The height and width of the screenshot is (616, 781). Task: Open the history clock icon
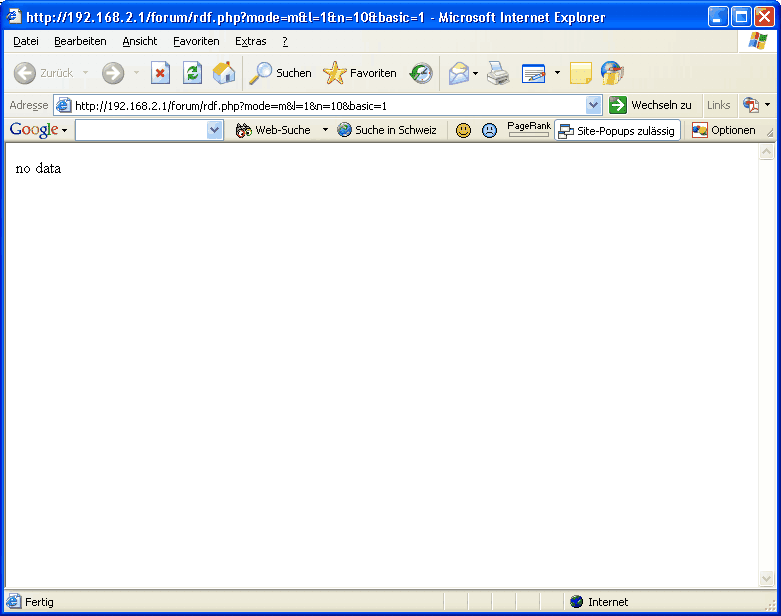(421, 73)
